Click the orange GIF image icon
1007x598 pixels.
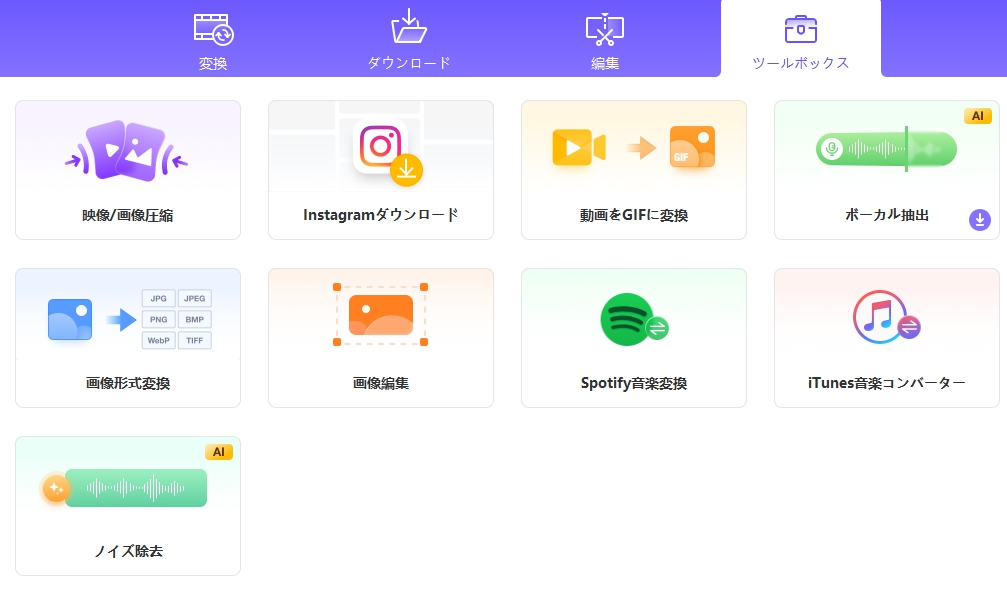[x=692, y=146]
